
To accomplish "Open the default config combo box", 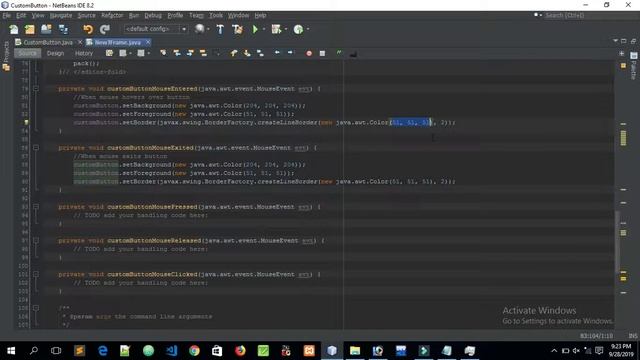I will (x=155, y=29).
